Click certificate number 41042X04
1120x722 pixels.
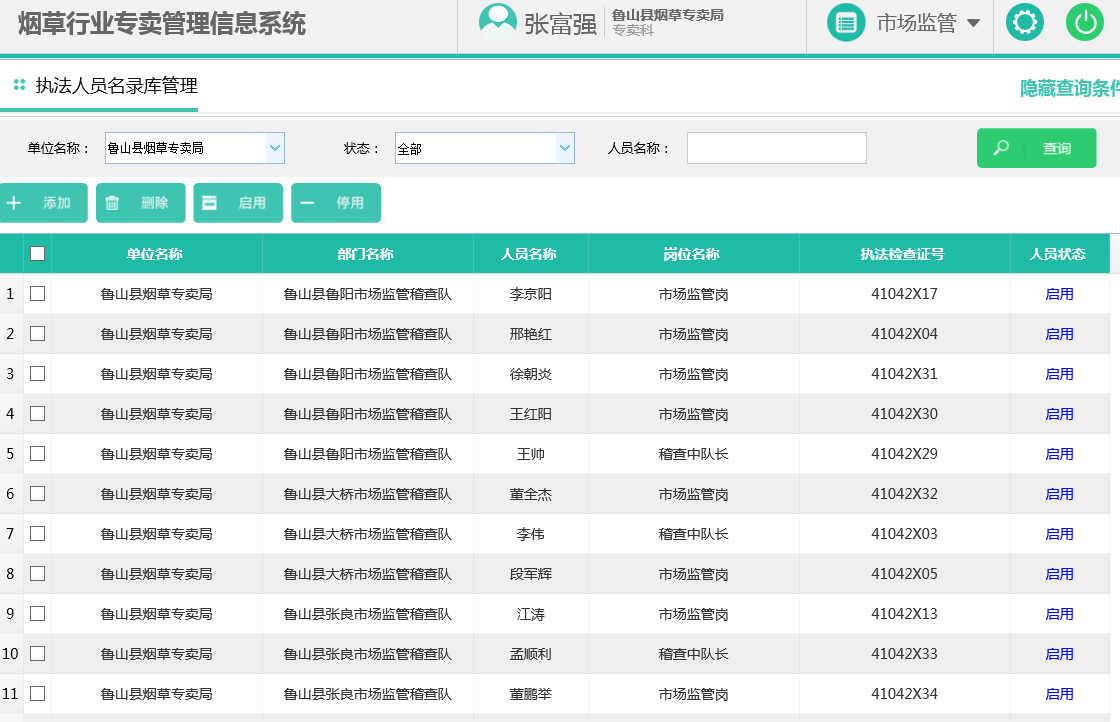[x=904, y=334]
